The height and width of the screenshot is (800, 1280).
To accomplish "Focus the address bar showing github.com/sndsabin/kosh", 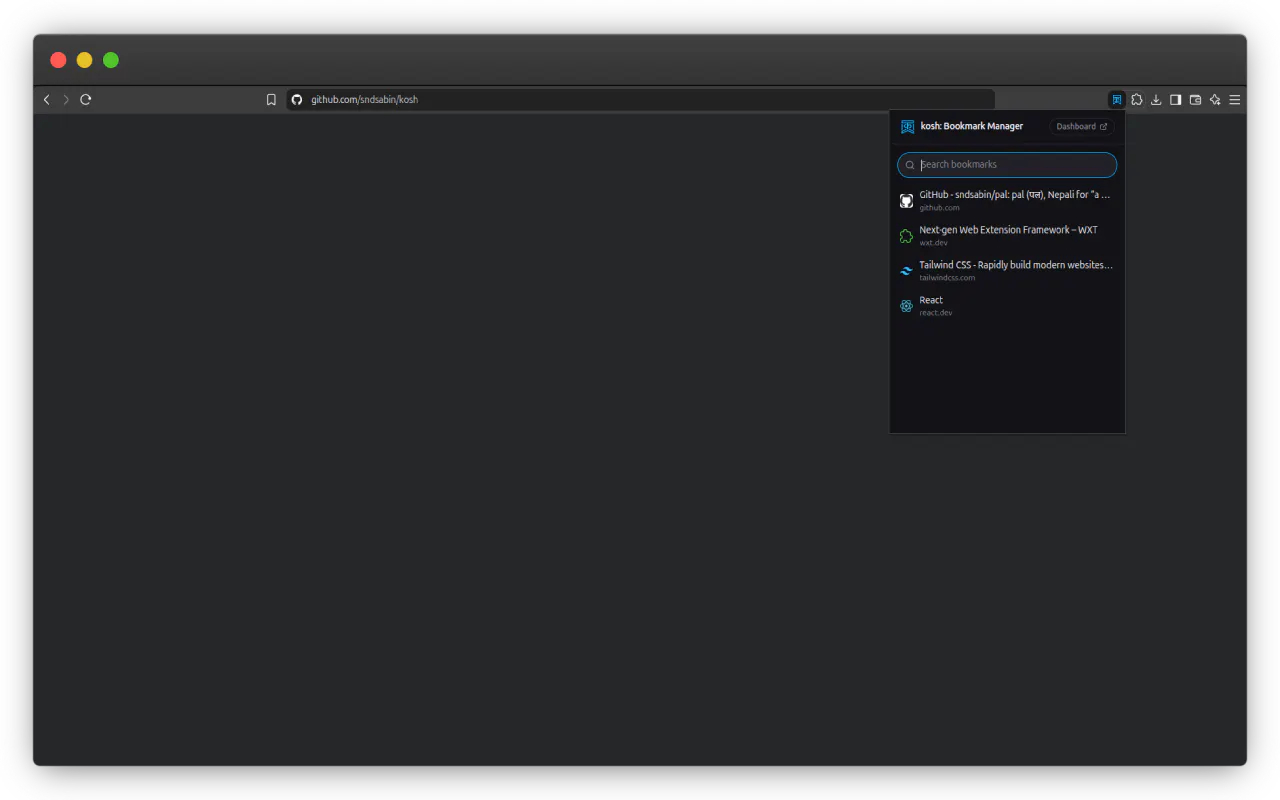I will coord(640,100).
